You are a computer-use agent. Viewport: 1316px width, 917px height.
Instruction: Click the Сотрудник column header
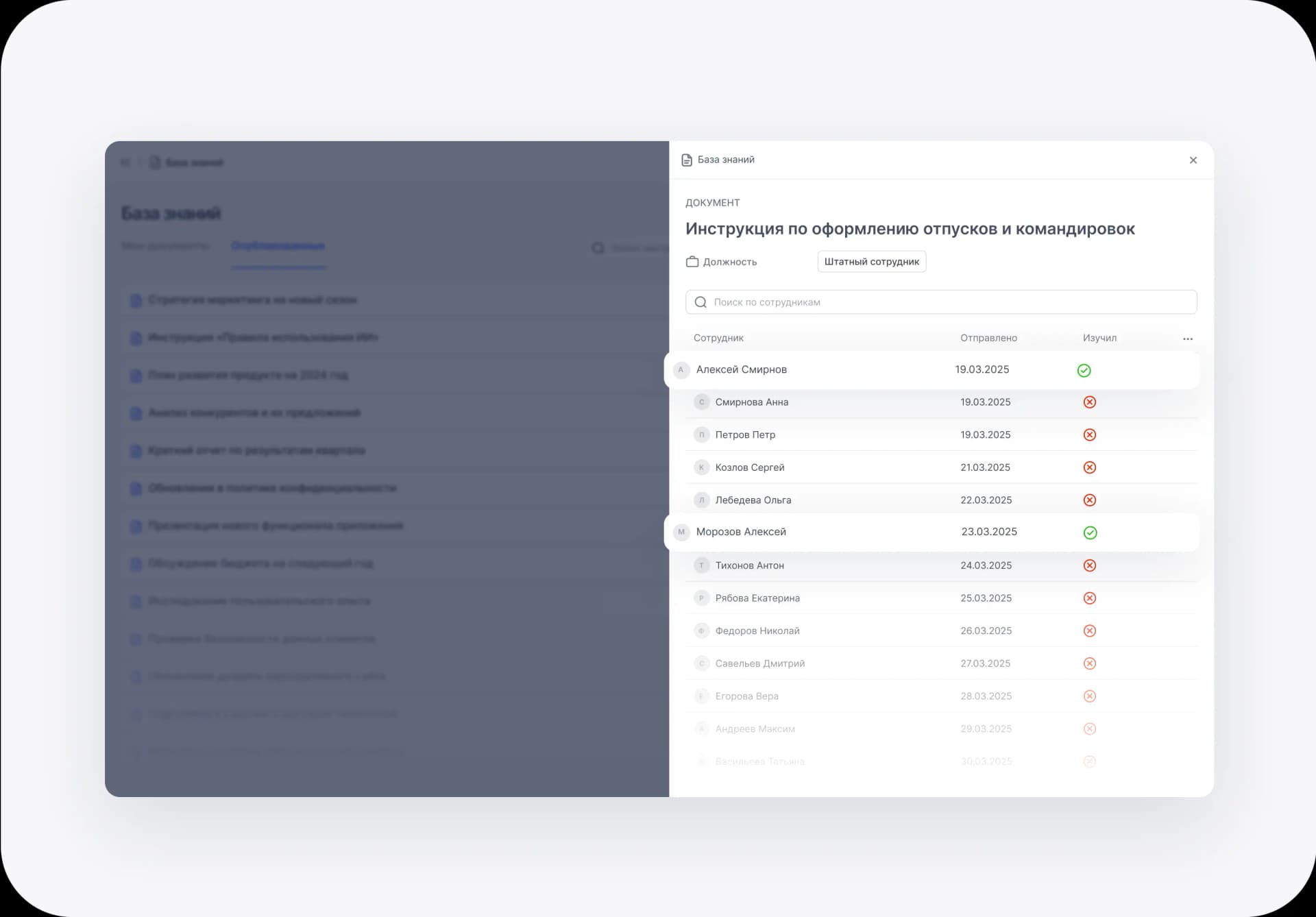pos(718,338)
